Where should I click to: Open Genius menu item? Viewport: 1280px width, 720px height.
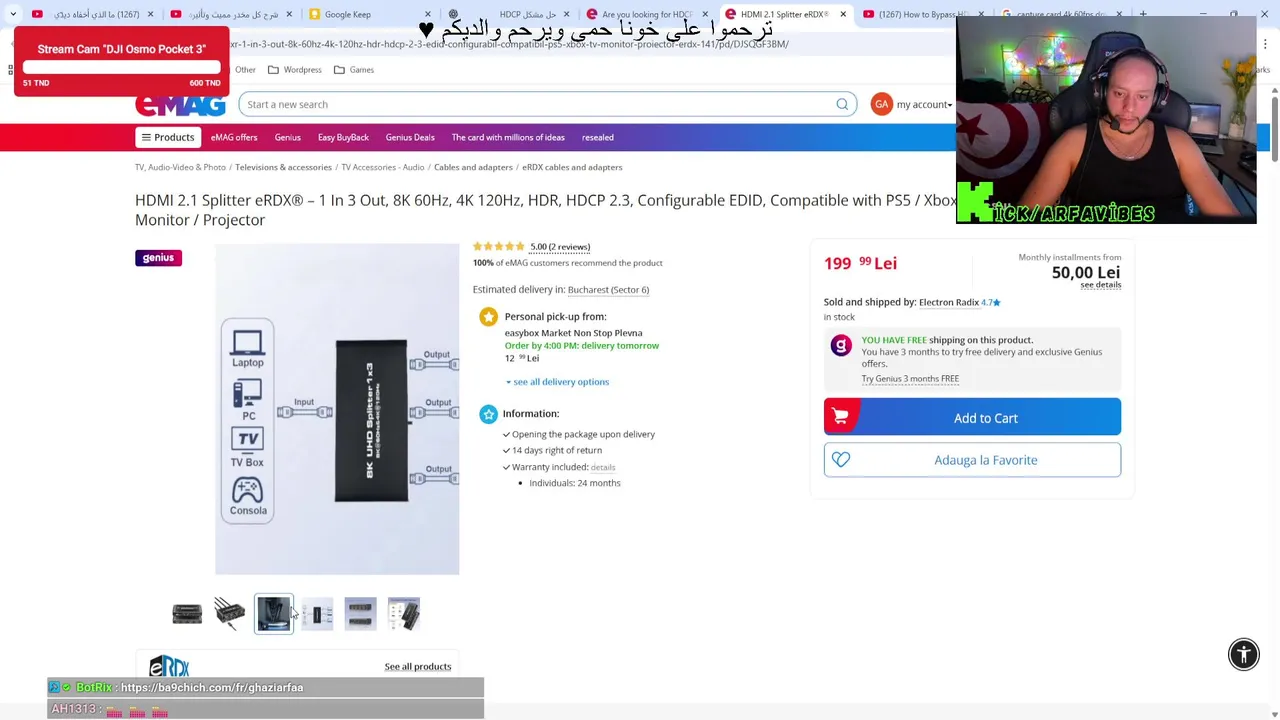[287, 137]
